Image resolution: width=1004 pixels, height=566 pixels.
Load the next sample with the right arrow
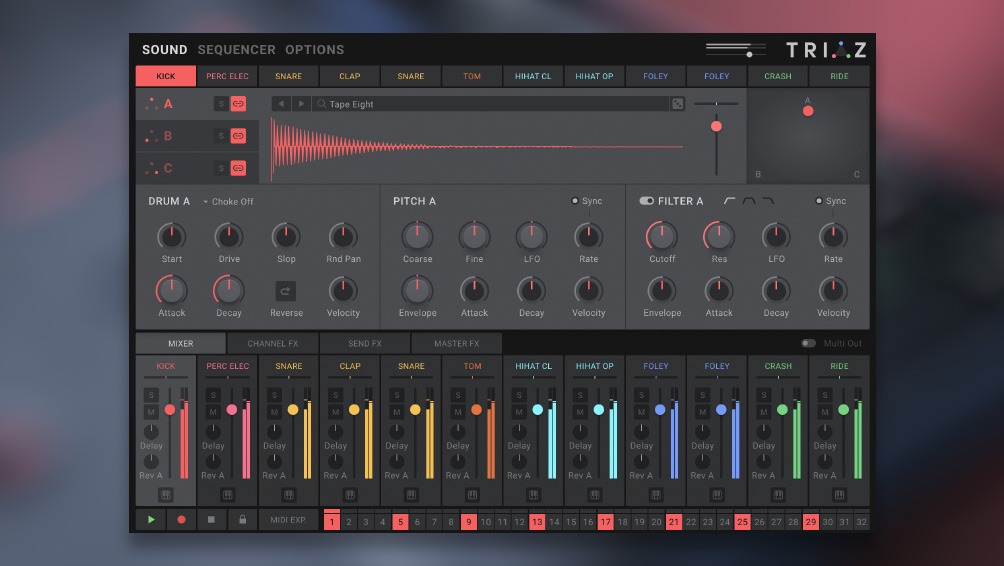pyautogui.click(x=301, y=104)
